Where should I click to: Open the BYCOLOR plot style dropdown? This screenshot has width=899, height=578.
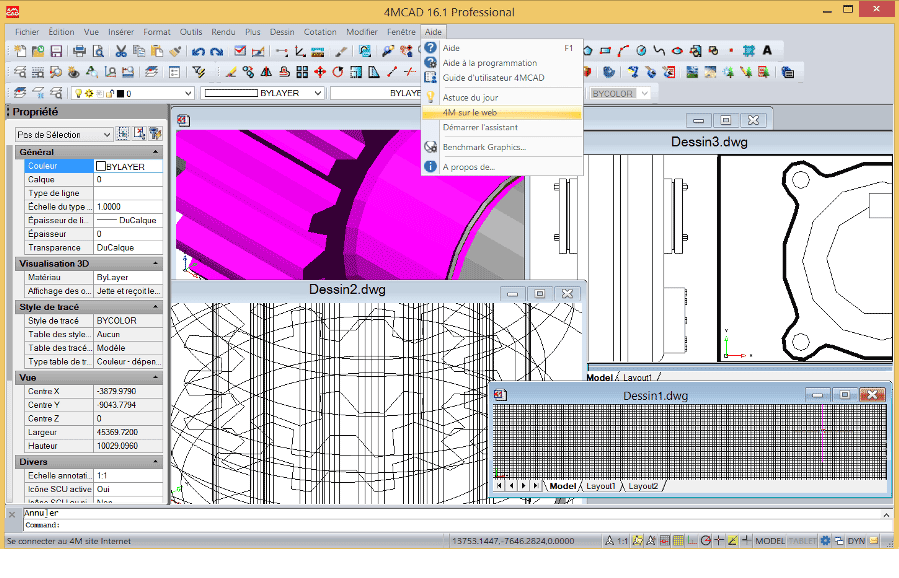tap(619, 93)
